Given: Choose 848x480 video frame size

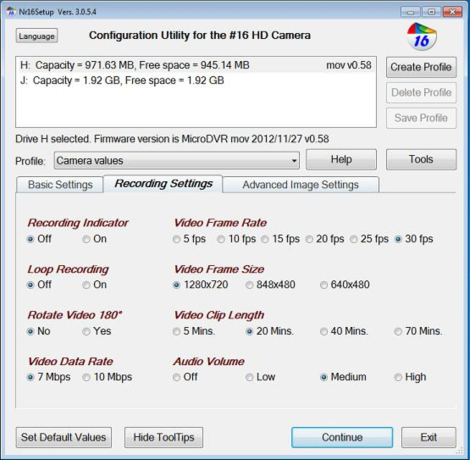Looking at the screenshot, I should pyautogui.click(x=249, y=285).
